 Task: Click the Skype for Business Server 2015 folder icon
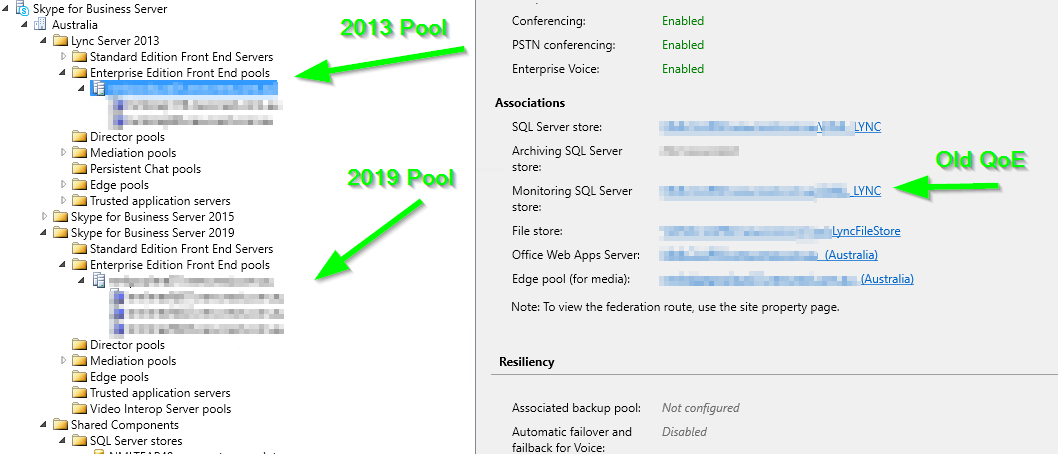tap(60, 217)
